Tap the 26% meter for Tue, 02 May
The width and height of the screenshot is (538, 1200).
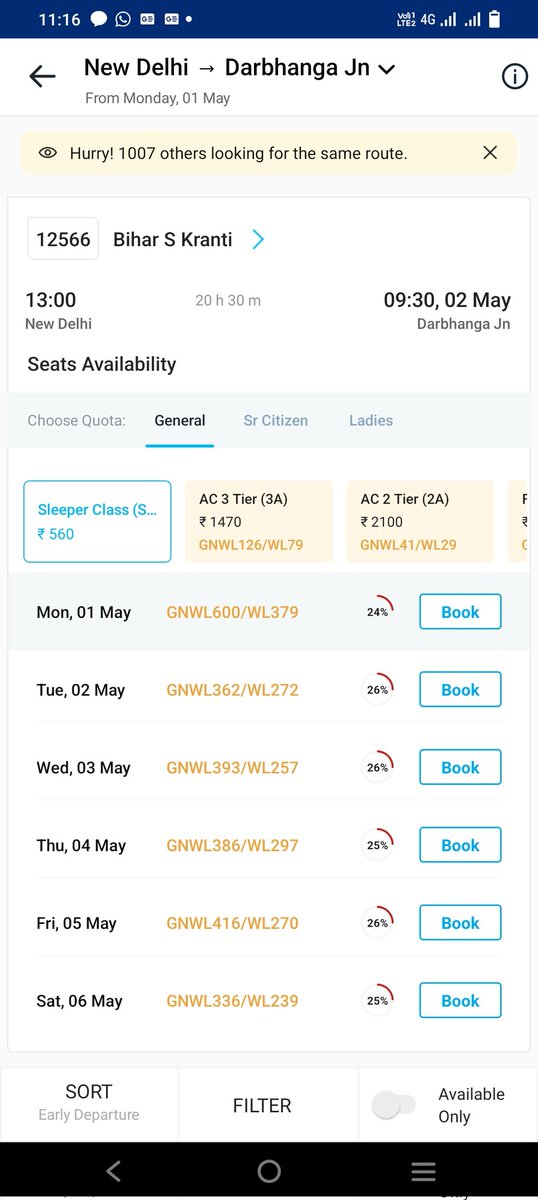click(x=377, y=689)
